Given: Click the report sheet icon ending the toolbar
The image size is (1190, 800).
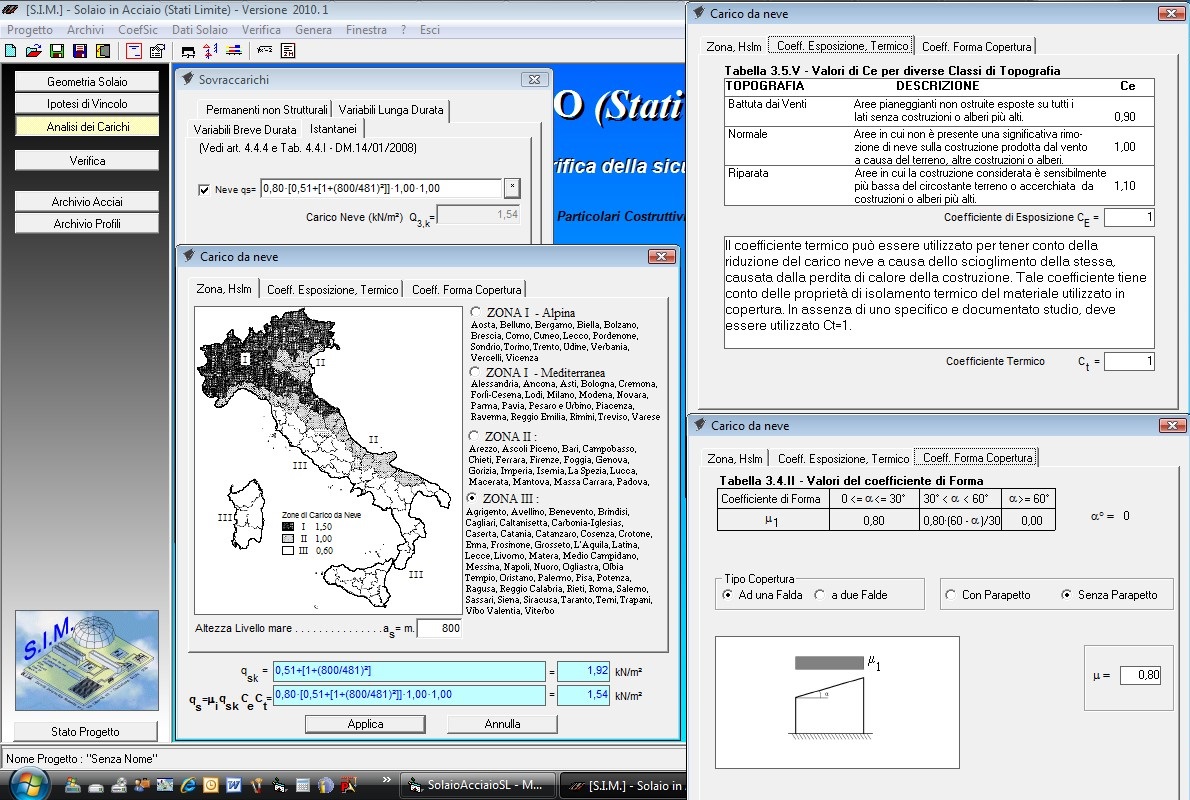Looking at the screenshot, I should click(x=288, y=51).
